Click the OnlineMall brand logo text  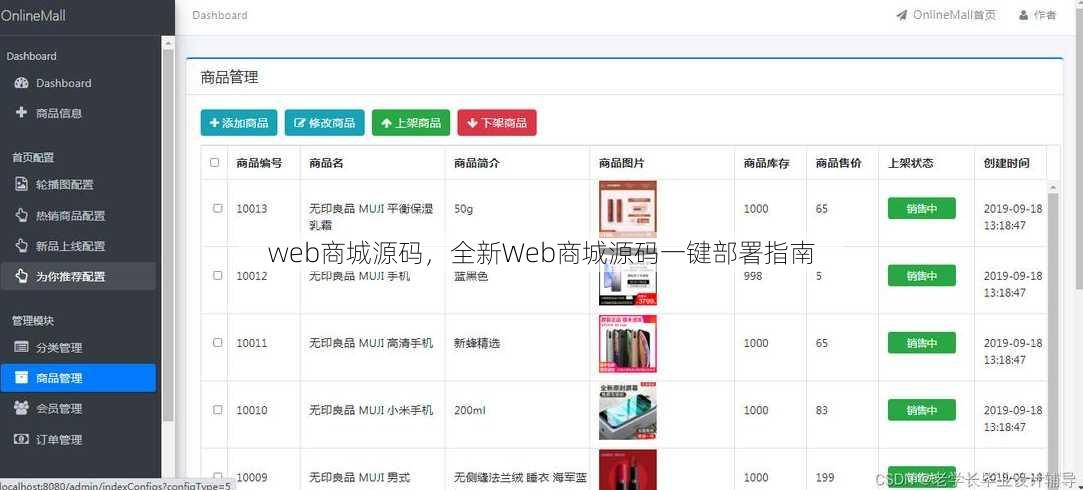click(33, 15)
